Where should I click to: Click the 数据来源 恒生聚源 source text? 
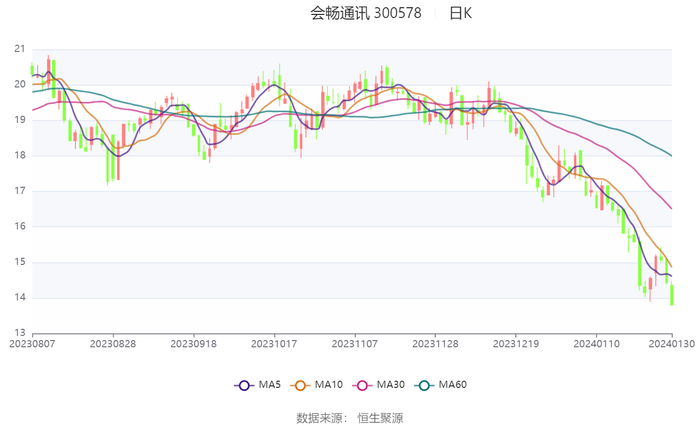pos(350,417)
